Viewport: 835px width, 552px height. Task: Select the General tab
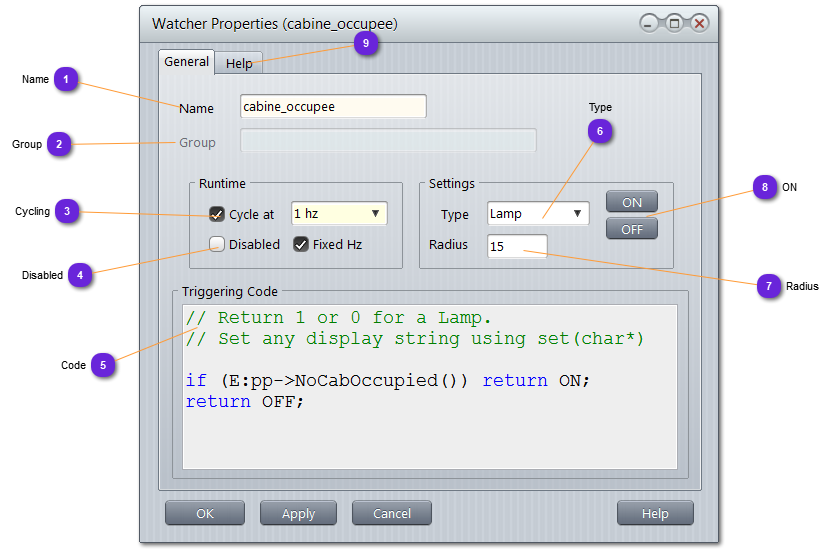[x=186, y=62]
